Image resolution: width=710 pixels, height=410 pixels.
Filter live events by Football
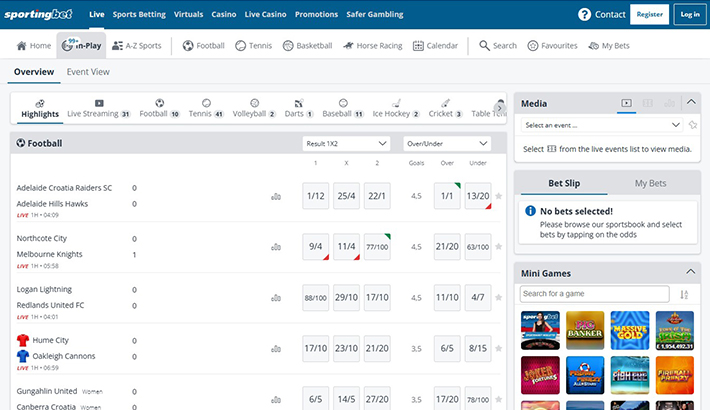pos(159,109)
